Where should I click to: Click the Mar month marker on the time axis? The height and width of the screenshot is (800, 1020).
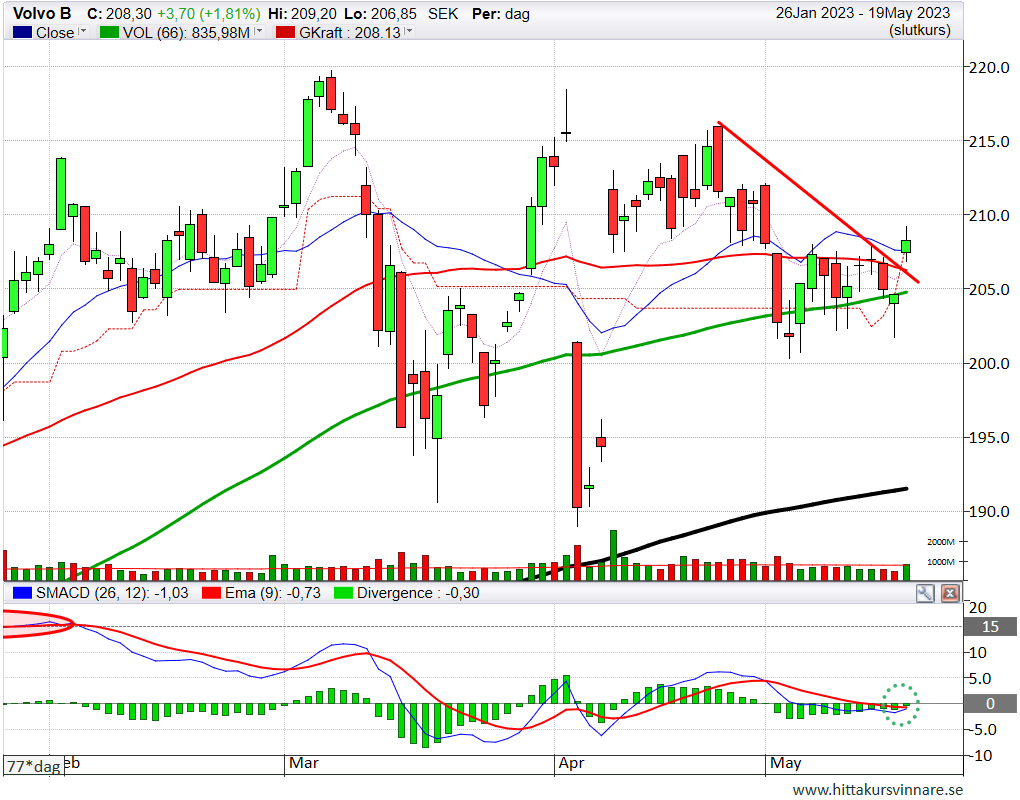pos(303,762)
